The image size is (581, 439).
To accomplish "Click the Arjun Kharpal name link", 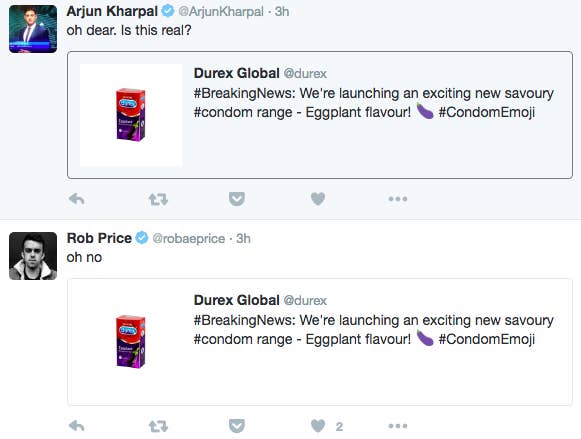I will 112,11.
